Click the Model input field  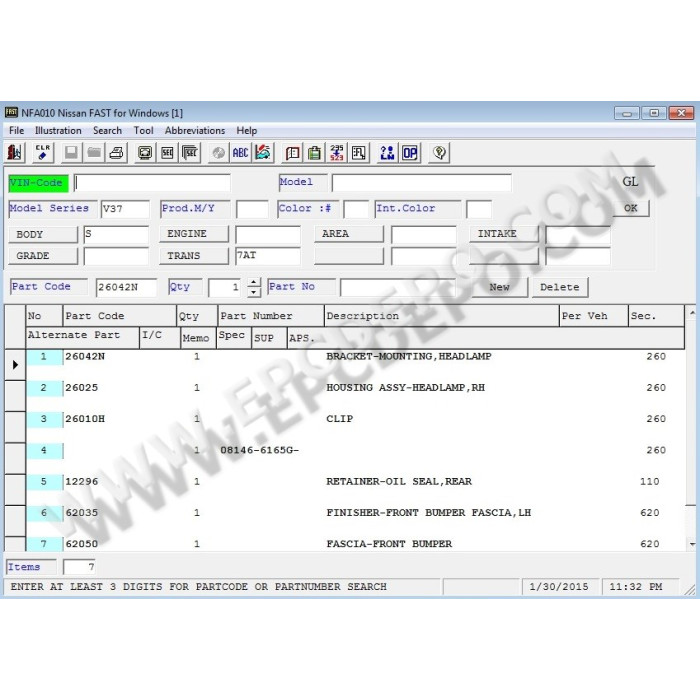[x=422, y=183]
